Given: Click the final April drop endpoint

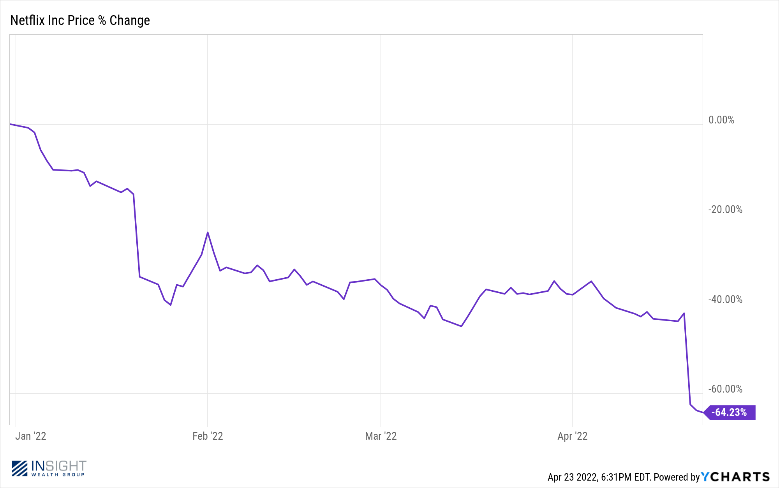Looking at the screenshot, I should 702,412.
